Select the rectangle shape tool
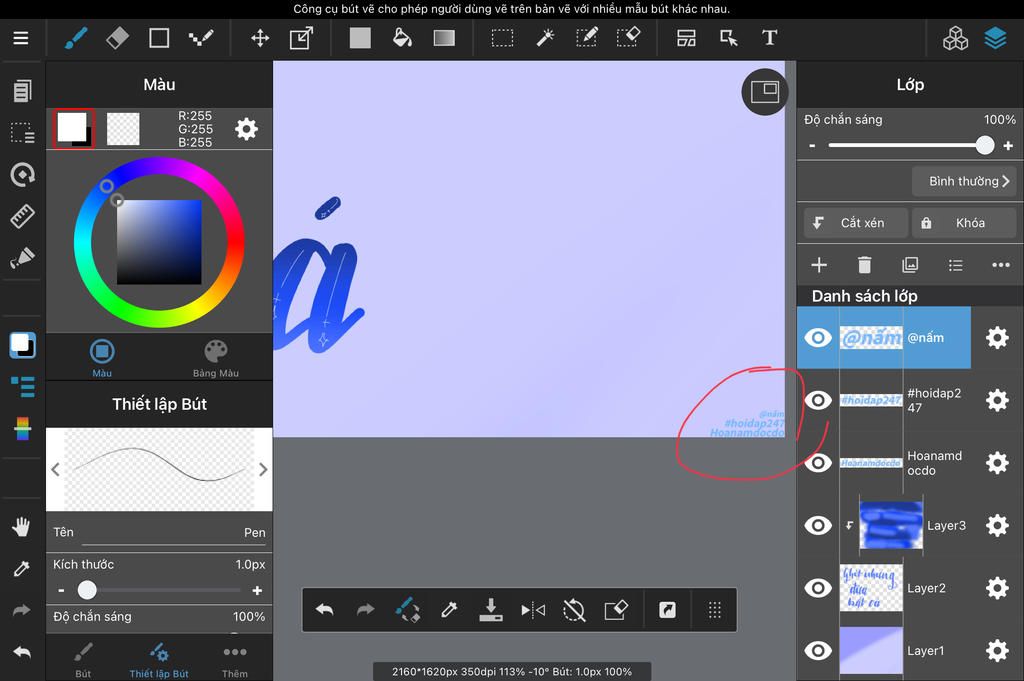Image resolution: width=1024 pixels, height=681 pixels. pos(159,38)
